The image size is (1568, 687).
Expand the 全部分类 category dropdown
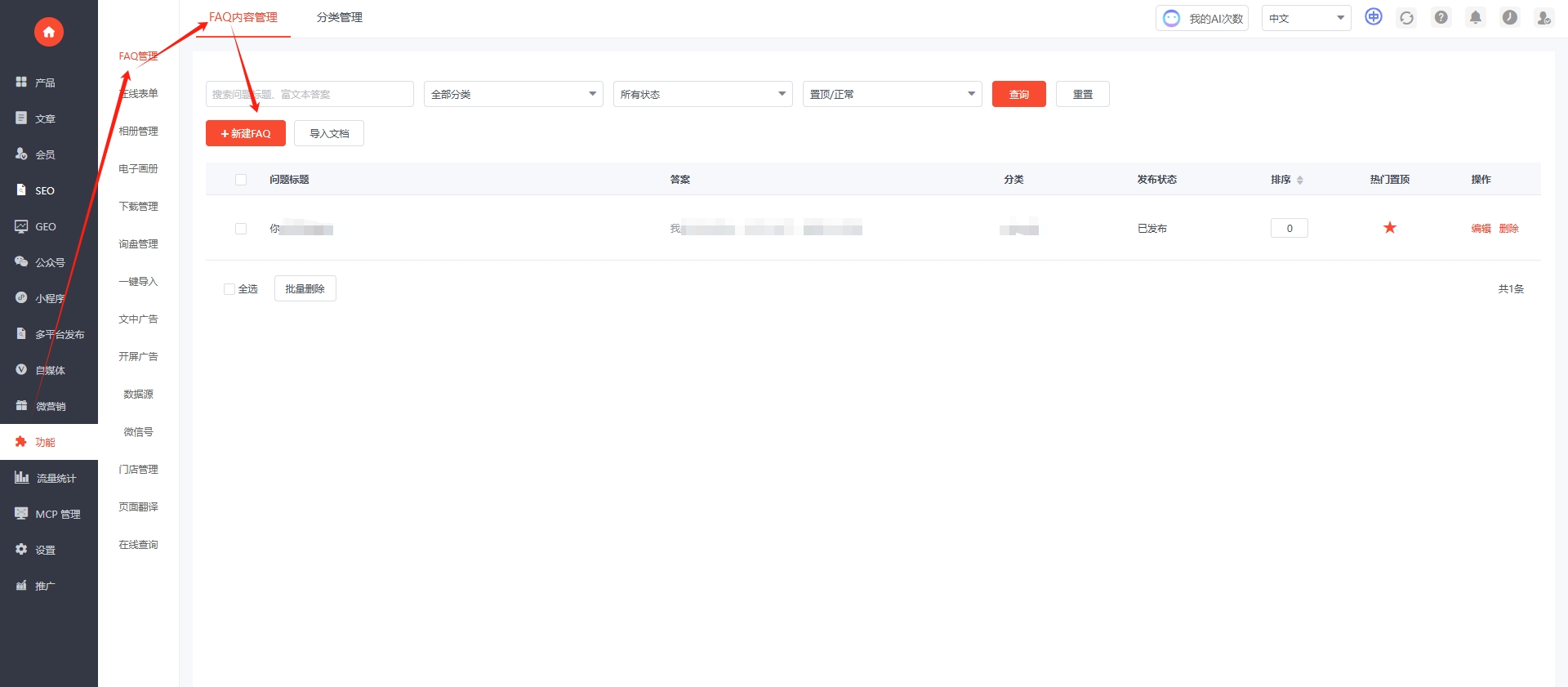[514, 94]
